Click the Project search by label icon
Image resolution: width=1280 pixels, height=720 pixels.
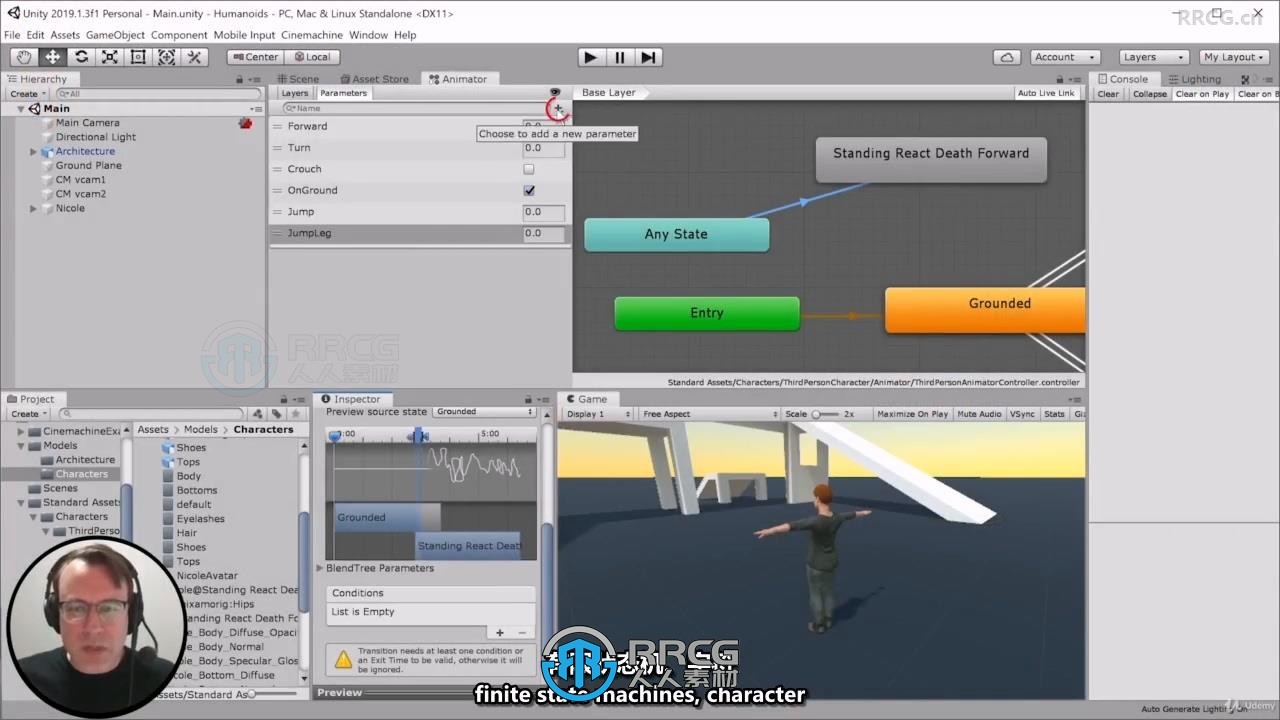[276, 414]
